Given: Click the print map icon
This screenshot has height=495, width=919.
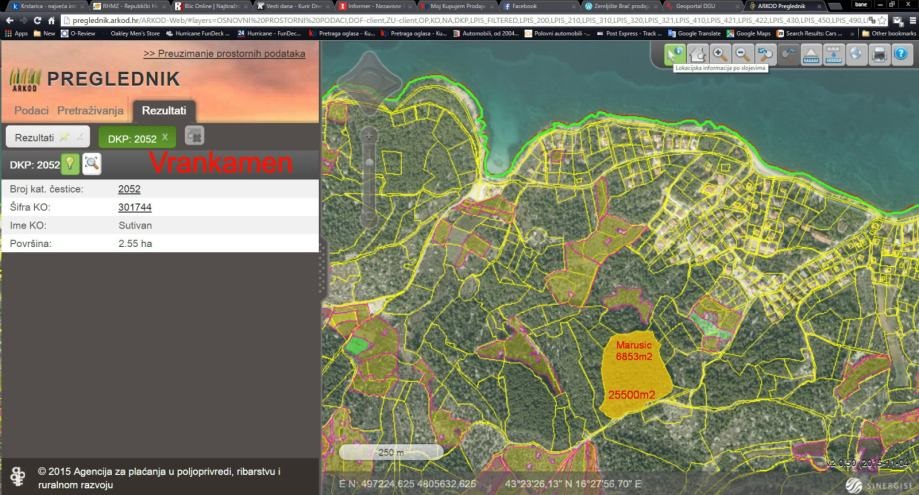Looking at the screenshot, I should click(879, 54).
